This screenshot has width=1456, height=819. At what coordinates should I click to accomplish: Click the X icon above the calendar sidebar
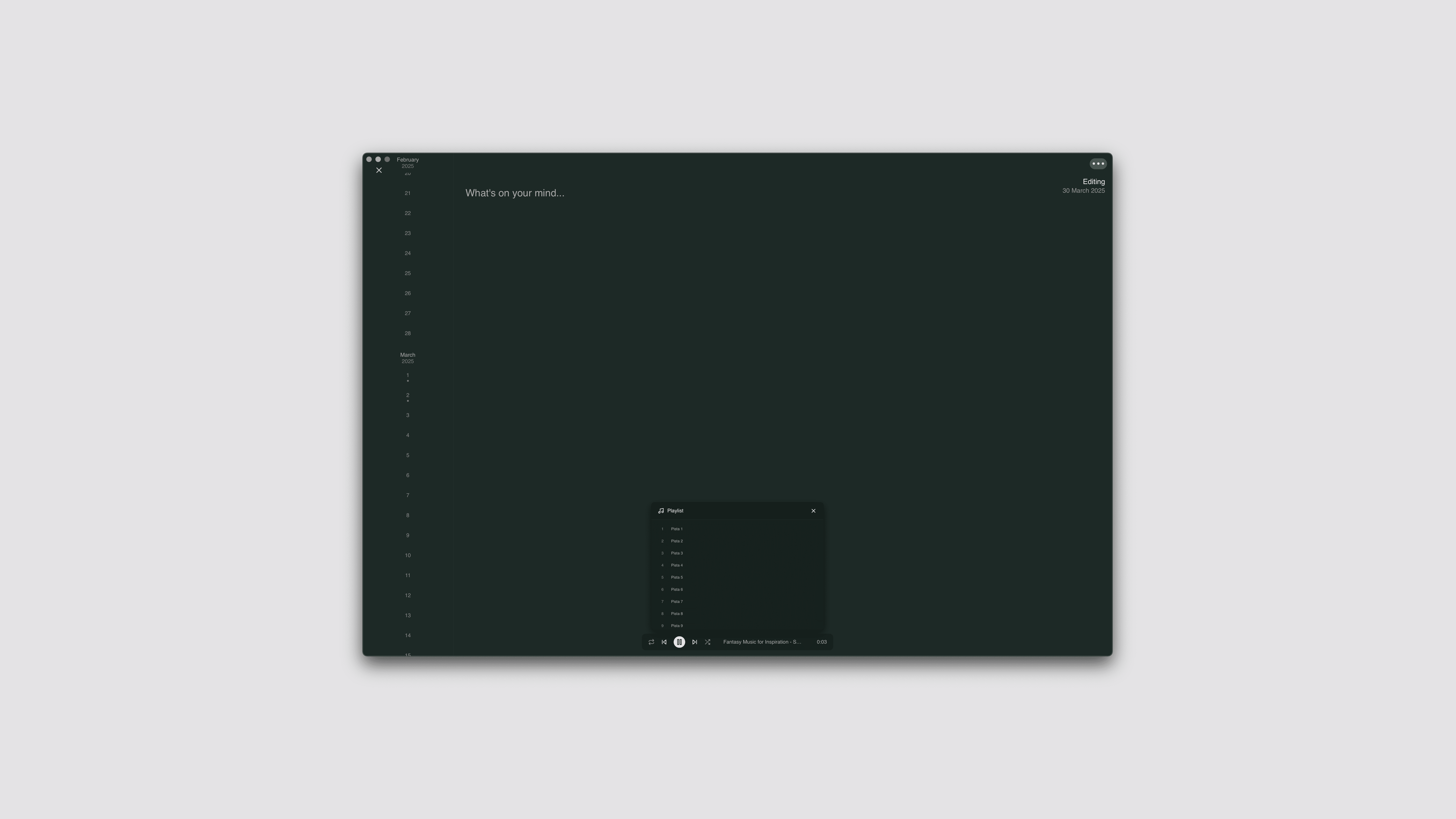pos(379,170)
